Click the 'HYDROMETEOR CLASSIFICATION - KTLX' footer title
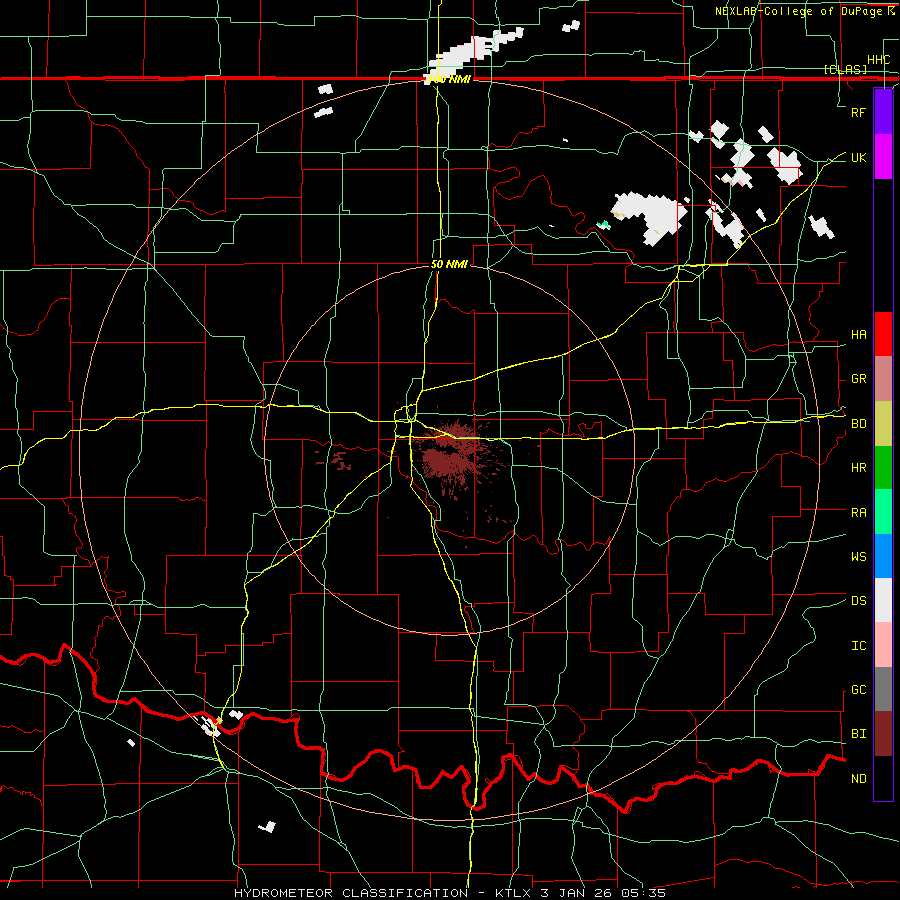Screen dimensions: 900x900 pos(384,893)
